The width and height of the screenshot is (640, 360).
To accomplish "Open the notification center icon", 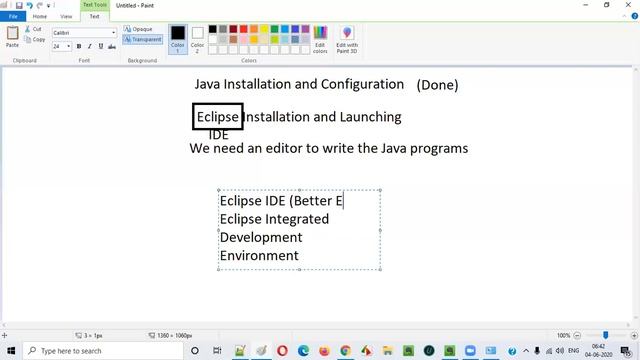I will tap(625, 351).
